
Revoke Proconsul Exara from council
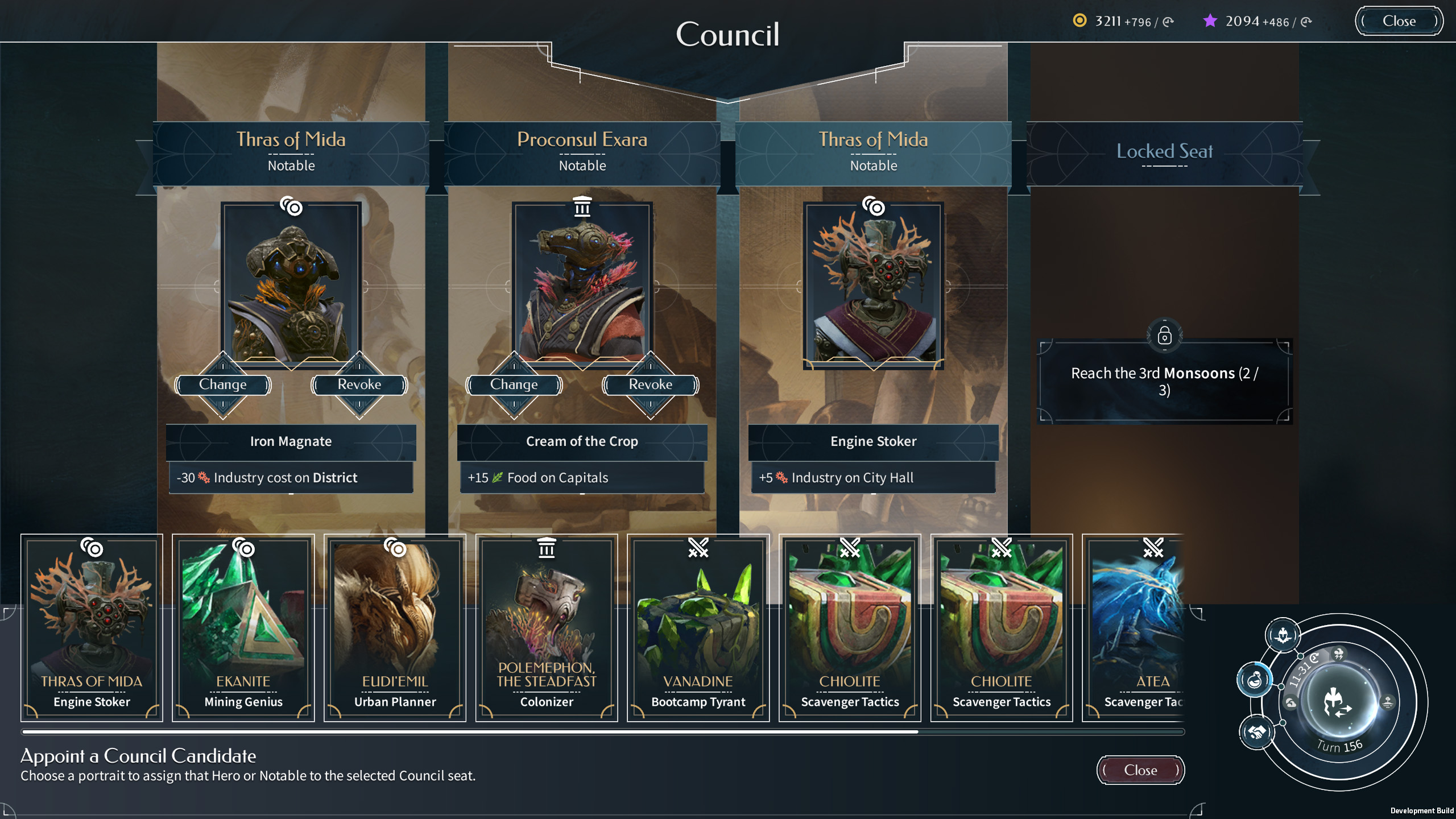point(651,385)
